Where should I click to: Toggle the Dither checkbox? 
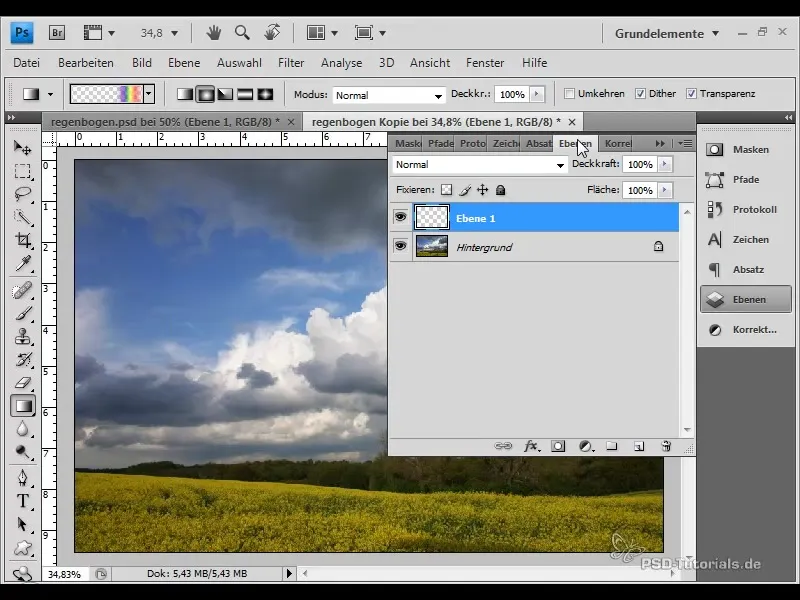[640, 94]
